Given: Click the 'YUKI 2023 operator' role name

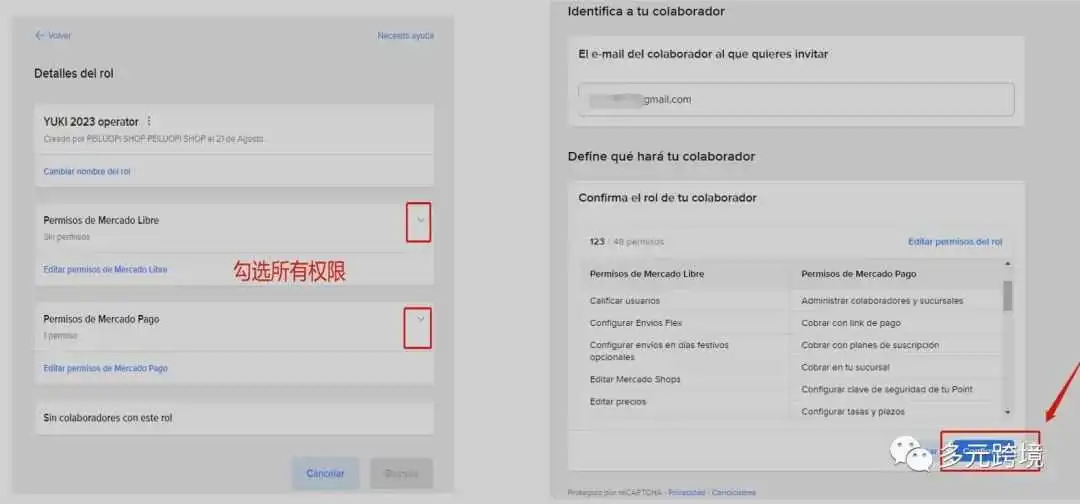Looking at the screenshot, I should pyautogui.click(x=91, y=122).
